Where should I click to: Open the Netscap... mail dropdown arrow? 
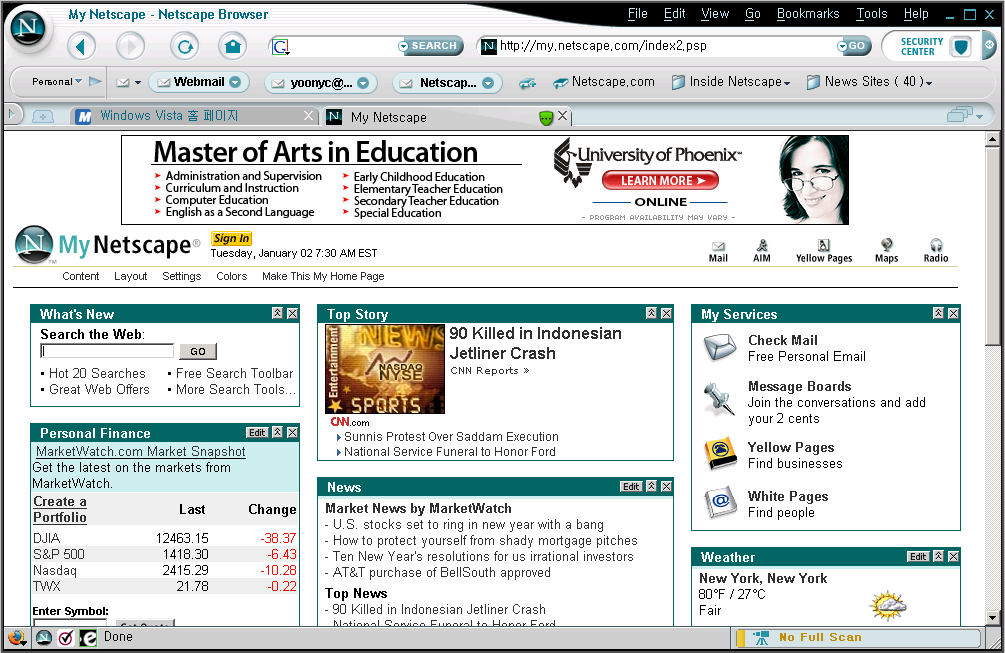coord(488,83)
